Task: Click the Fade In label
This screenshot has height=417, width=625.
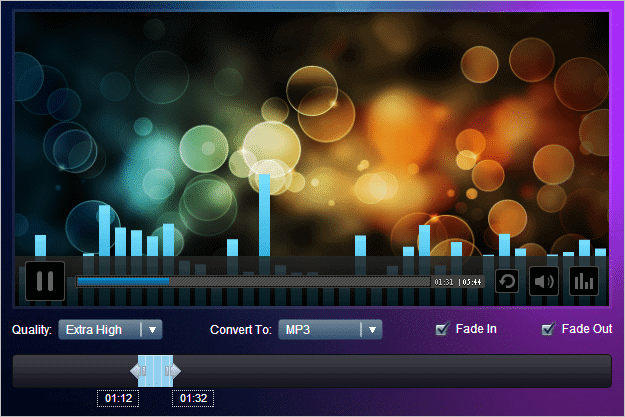Action: coord(476,329)
